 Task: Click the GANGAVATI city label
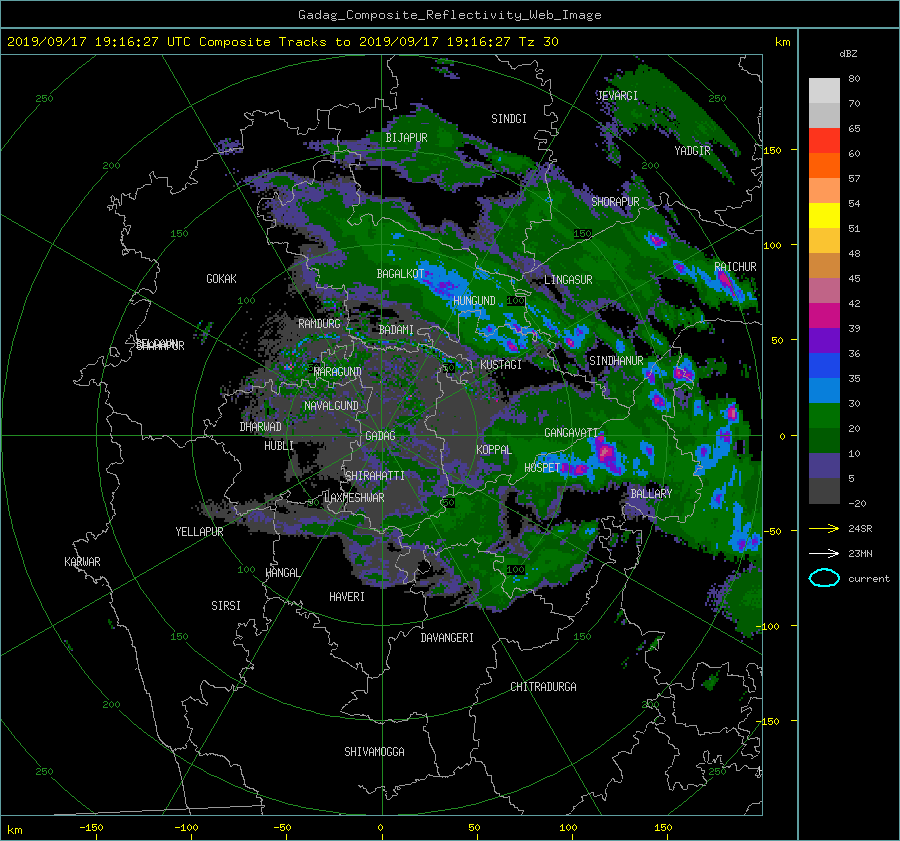(x=571, y=433)
